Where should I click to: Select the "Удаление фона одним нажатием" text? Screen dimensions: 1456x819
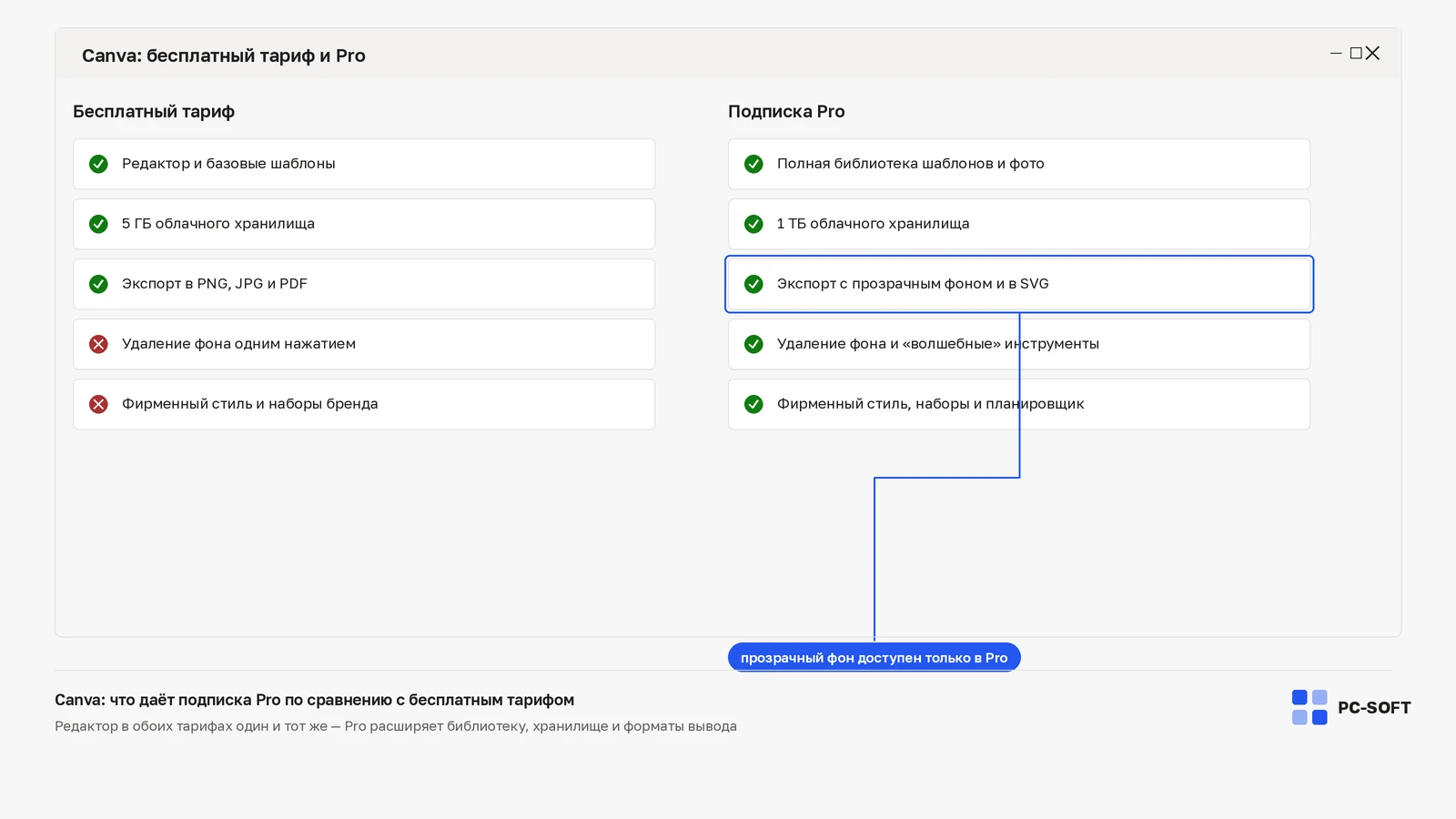238,344
